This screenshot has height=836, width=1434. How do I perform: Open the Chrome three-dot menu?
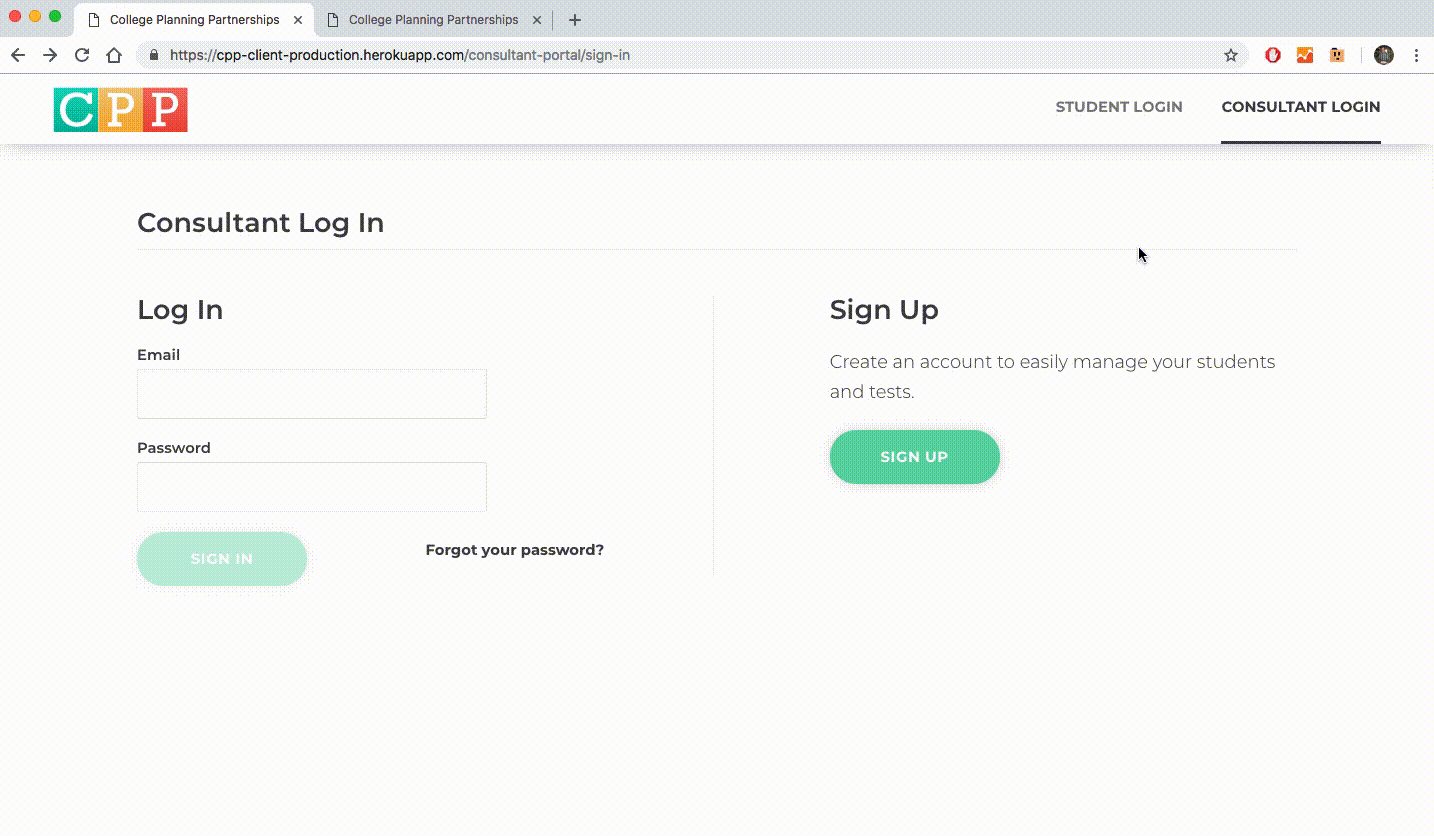(x=1416, y=55)
